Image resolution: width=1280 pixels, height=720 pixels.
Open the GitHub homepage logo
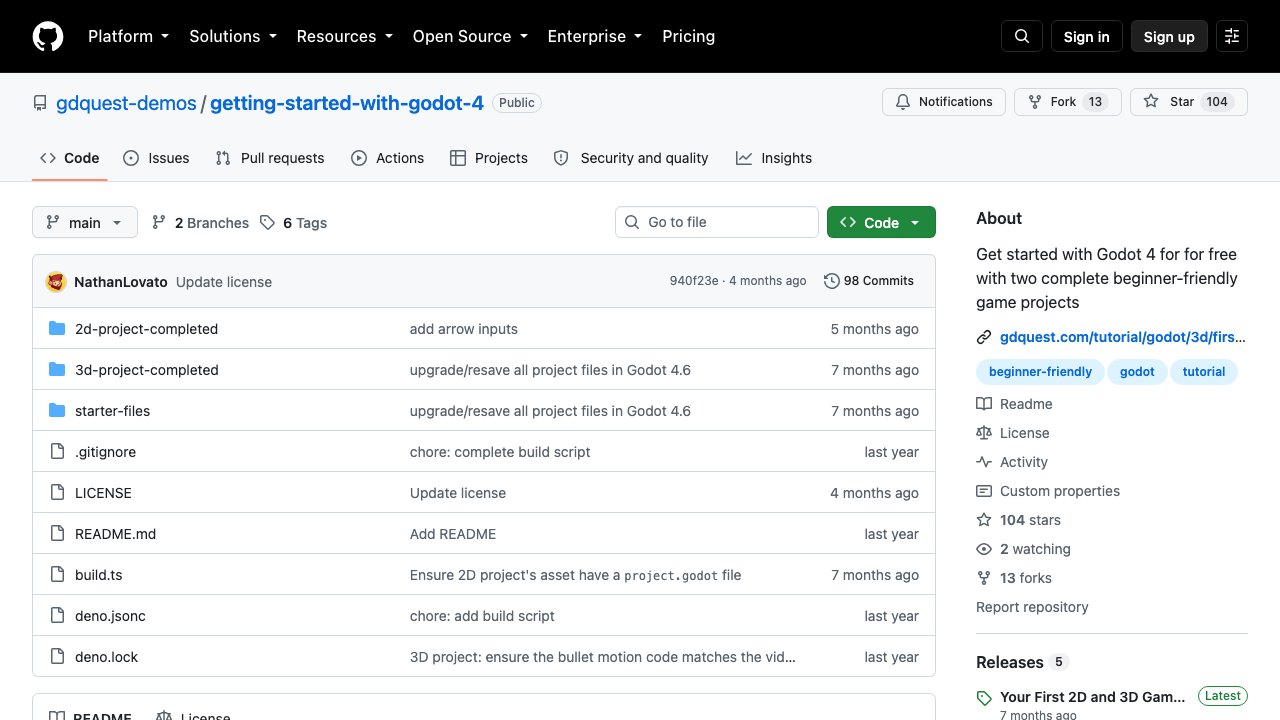[48, 36]
